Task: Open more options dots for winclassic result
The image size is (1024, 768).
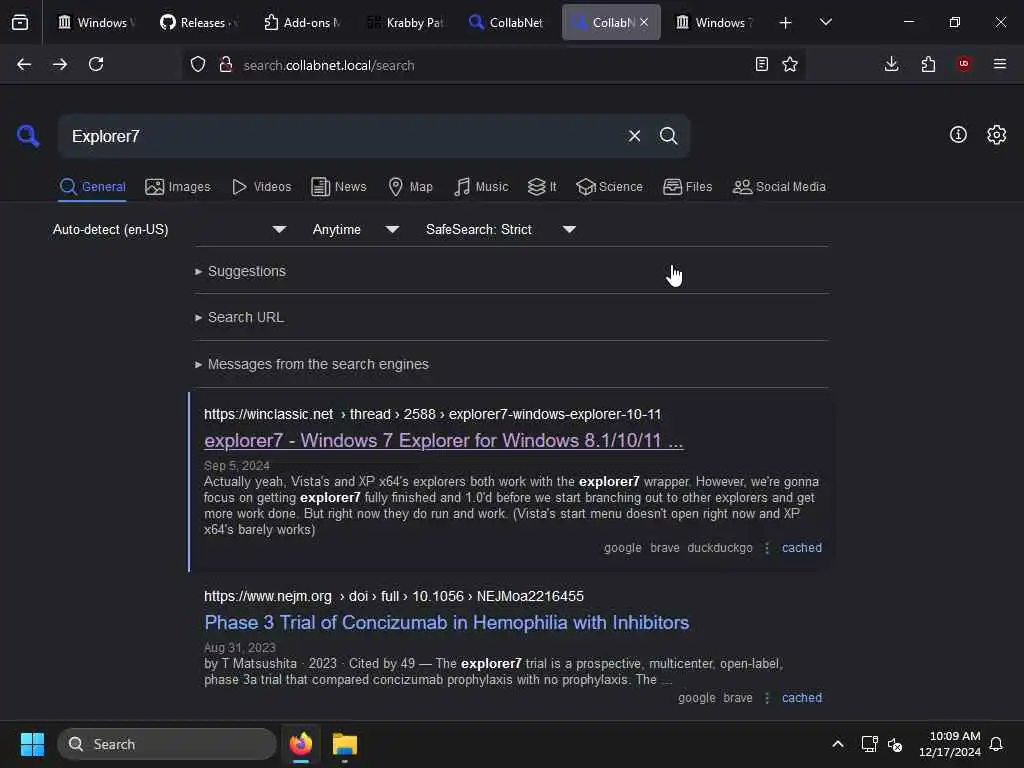Action: click(767, 548)
